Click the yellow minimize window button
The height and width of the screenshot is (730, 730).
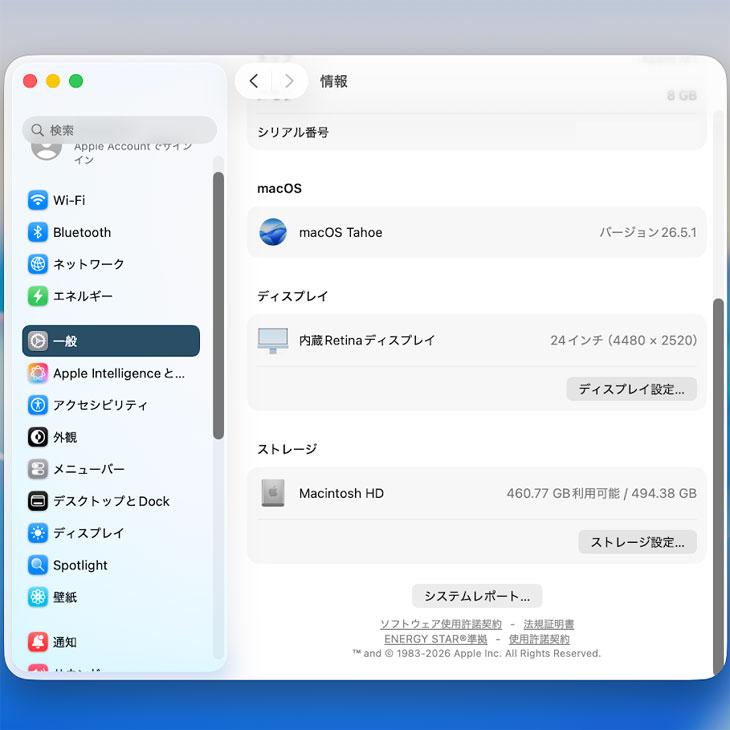coord(53,81)
